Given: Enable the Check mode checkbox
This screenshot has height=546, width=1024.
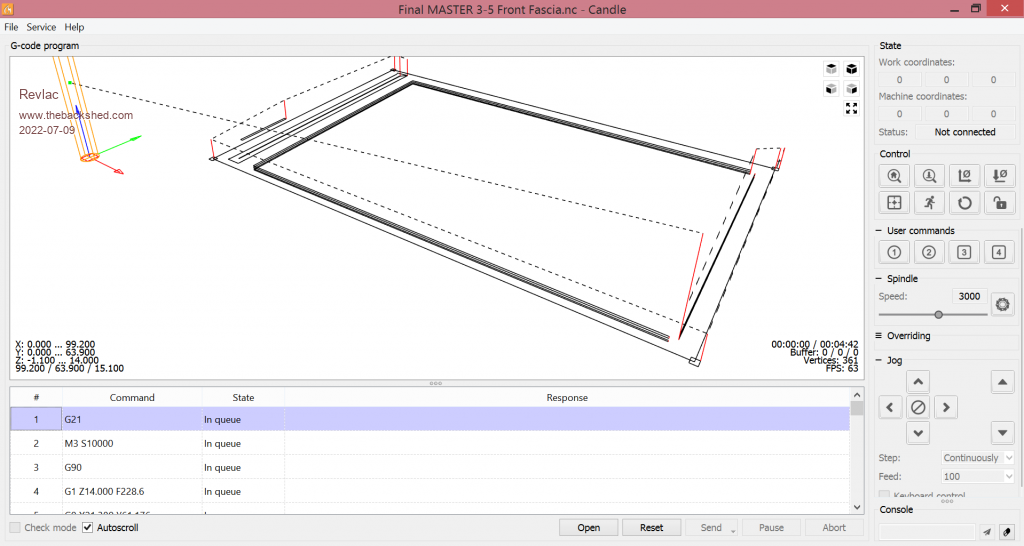Looking at the screenshot, I should point(15,528).
